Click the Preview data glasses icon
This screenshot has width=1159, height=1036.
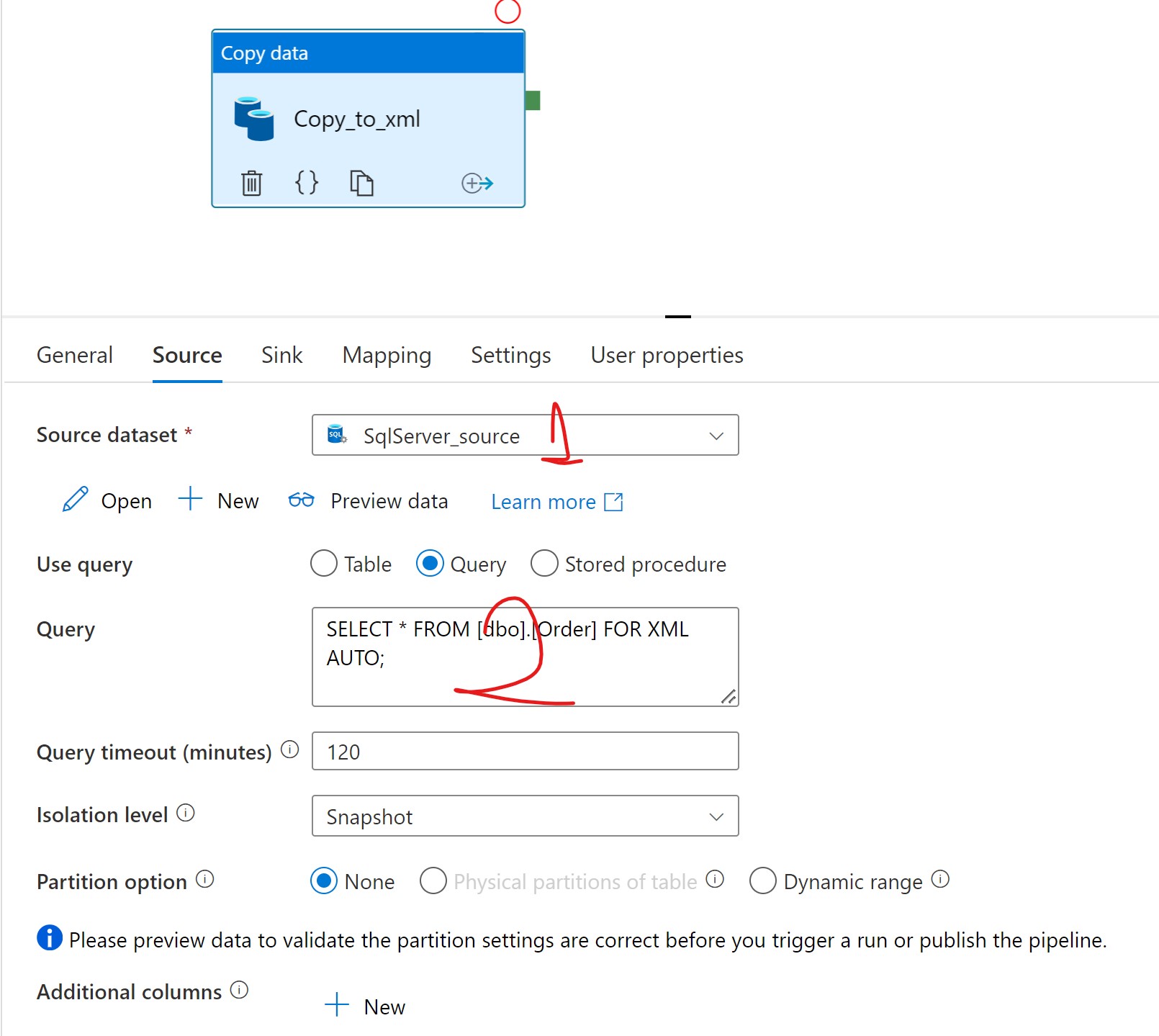pos(301,500)
